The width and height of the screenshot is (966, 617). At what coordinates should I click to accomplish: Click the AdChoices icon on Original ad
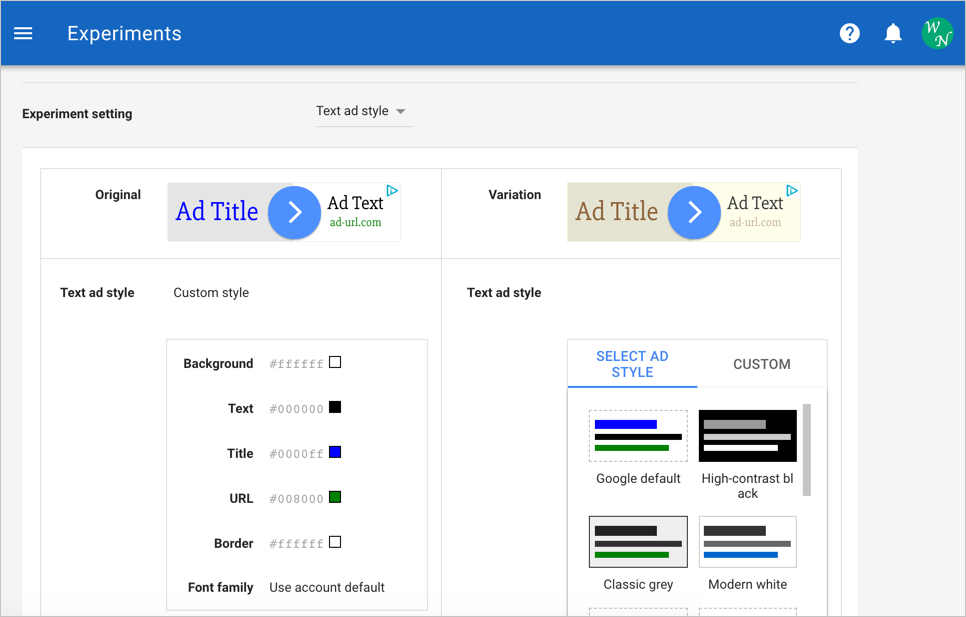393,190
